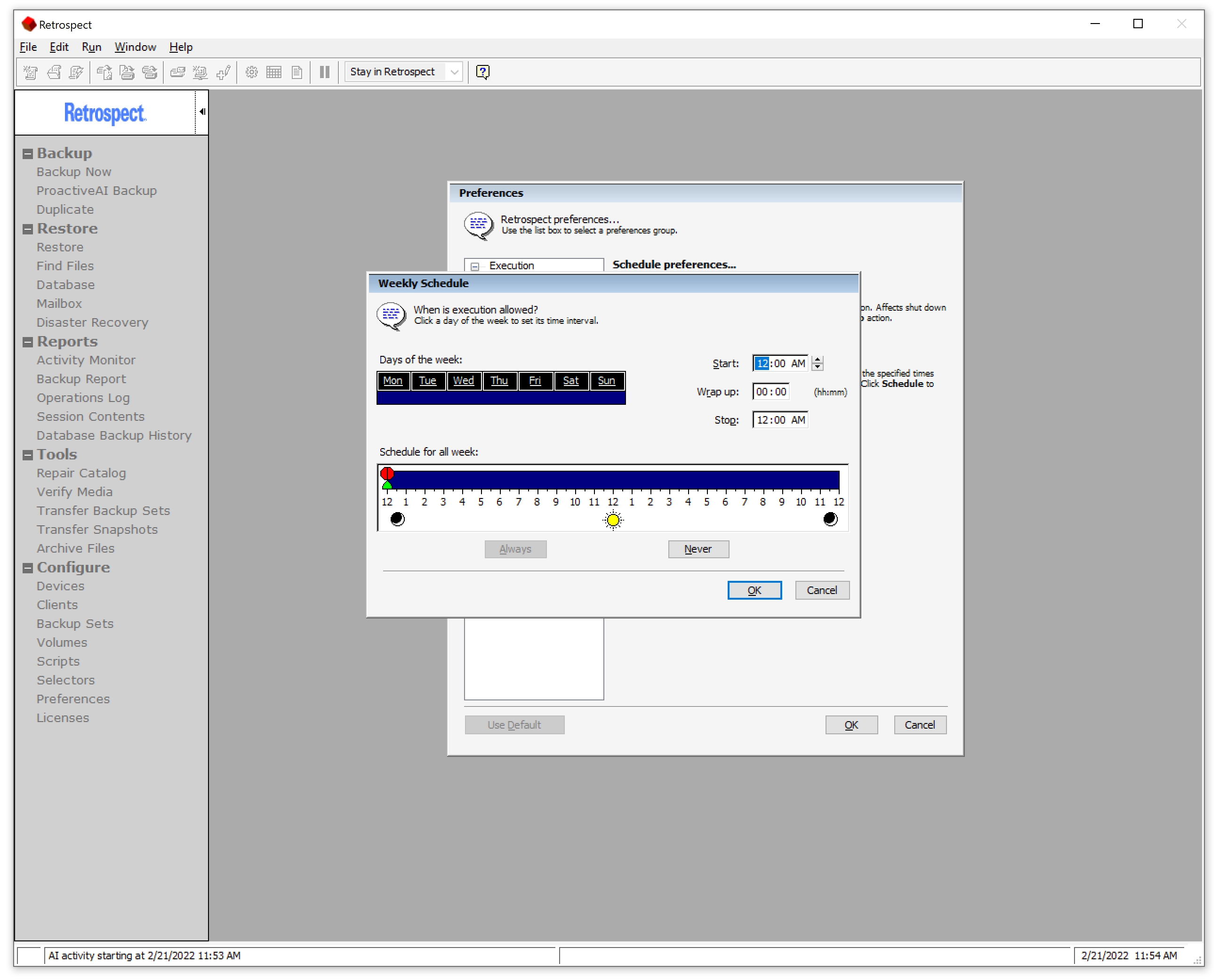Open the File menu
The width and height of the screenshot is (1219, 980).
coord(28,47)
